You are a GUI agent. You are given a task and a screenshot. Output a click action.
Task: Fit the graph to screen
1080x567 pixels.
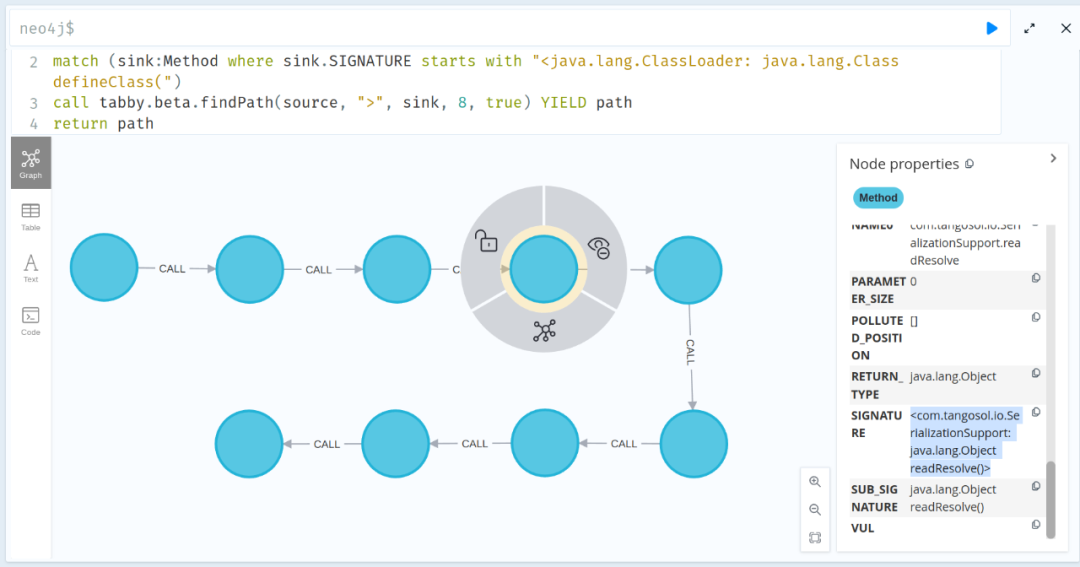point(815,537)
